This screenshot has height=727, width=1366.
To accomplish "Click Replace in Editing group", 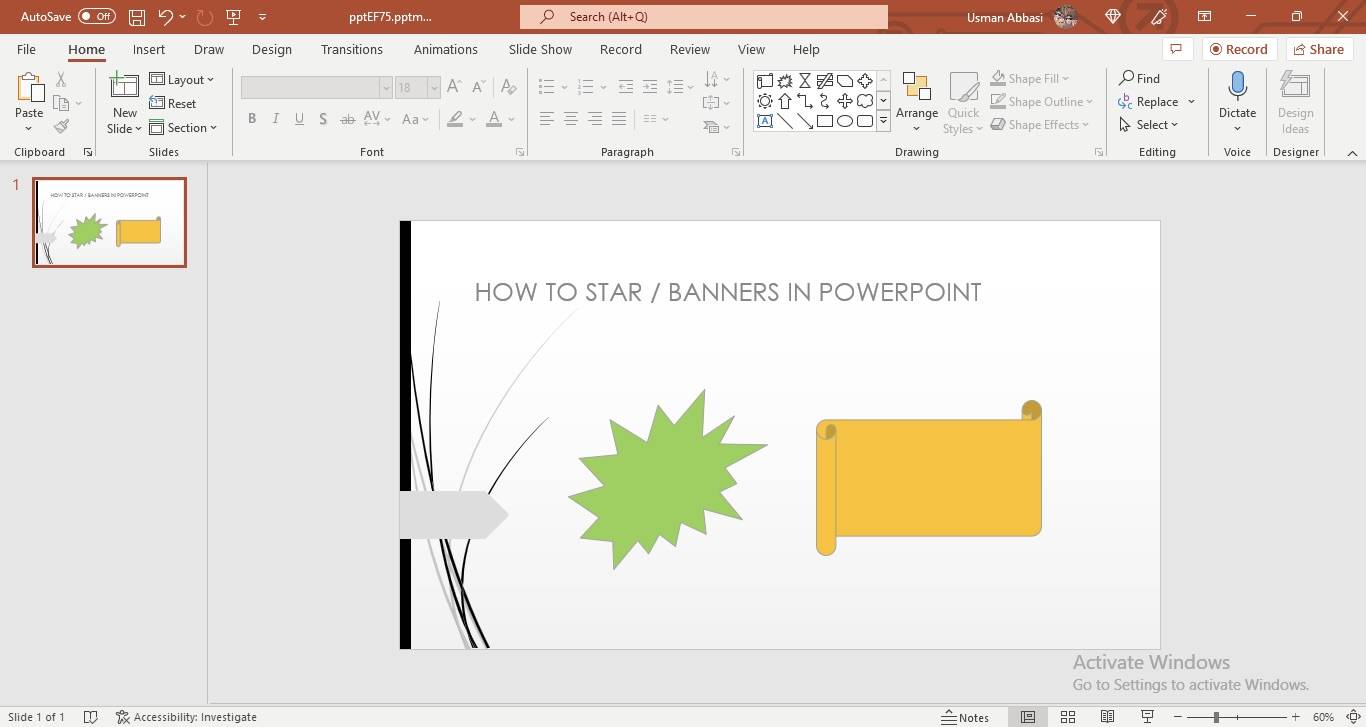I will click(1148, 102).
